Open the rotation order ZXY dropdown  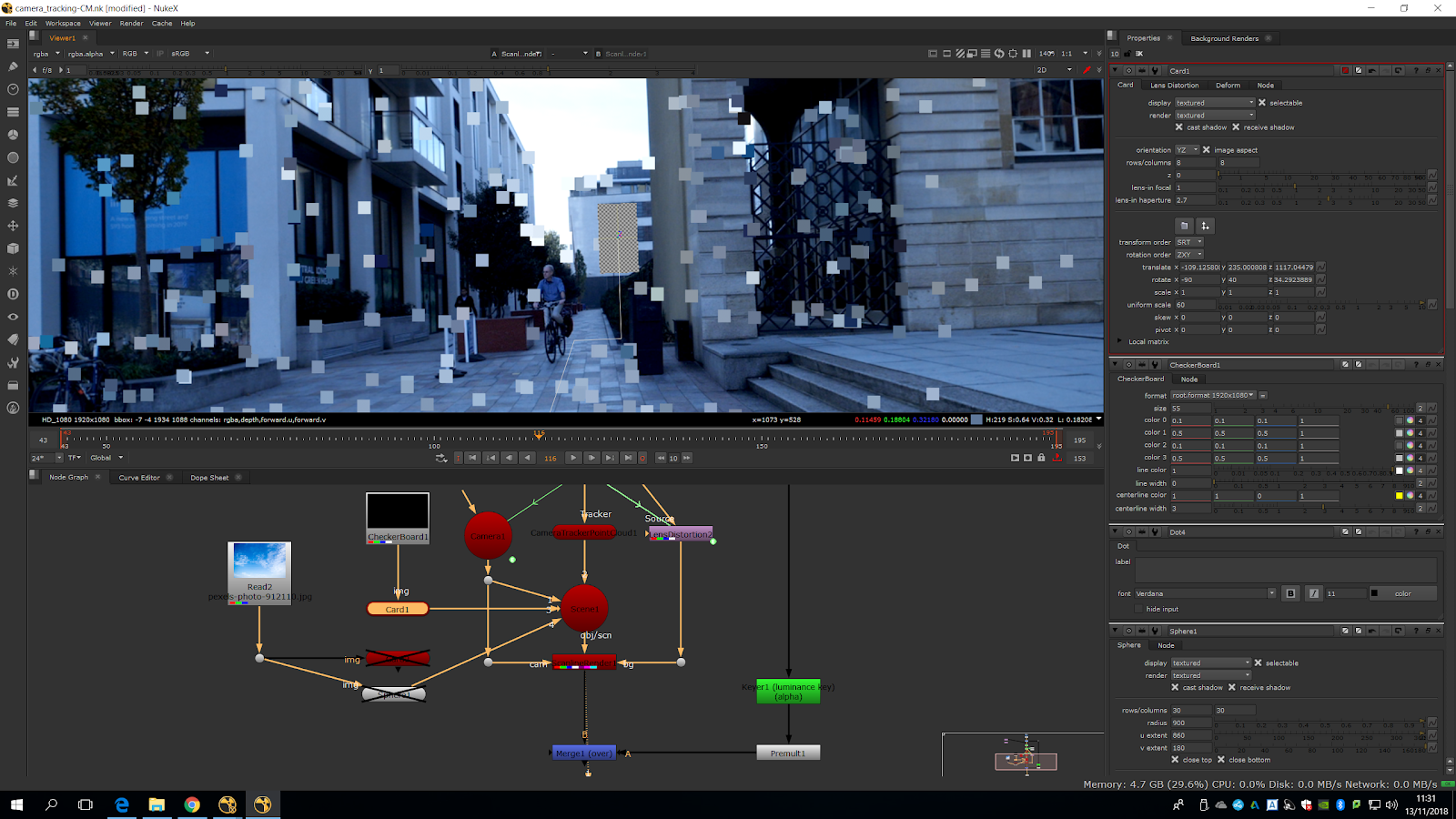pos(1188,255)
